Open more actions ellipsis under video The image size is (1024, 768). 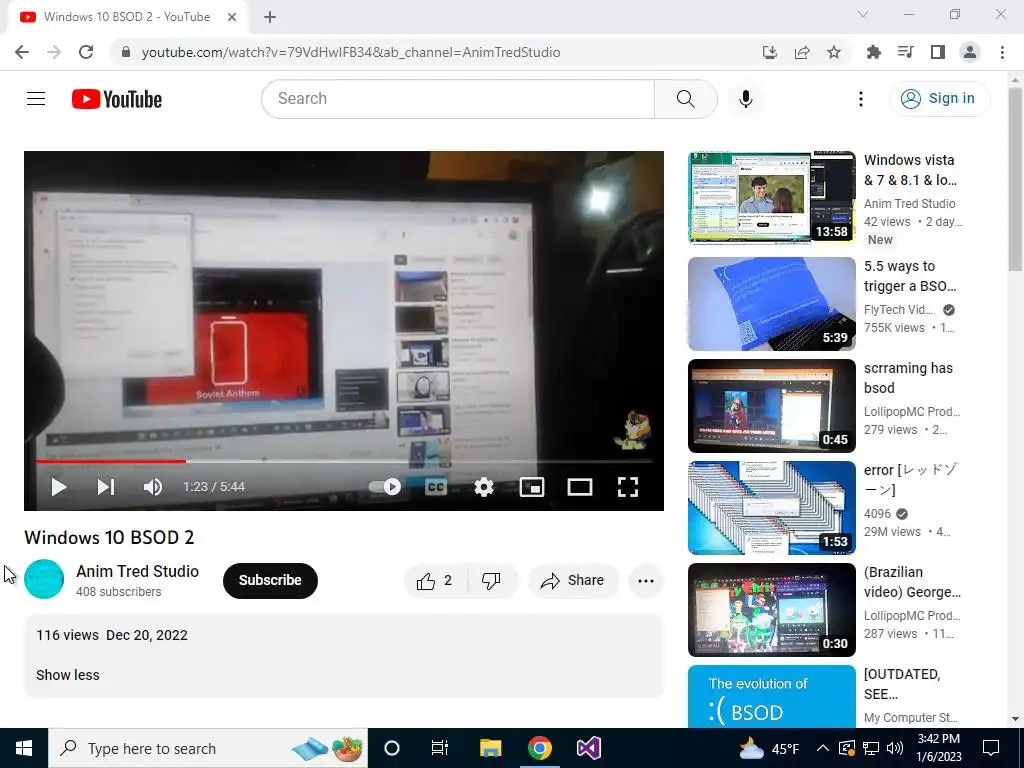646,581
